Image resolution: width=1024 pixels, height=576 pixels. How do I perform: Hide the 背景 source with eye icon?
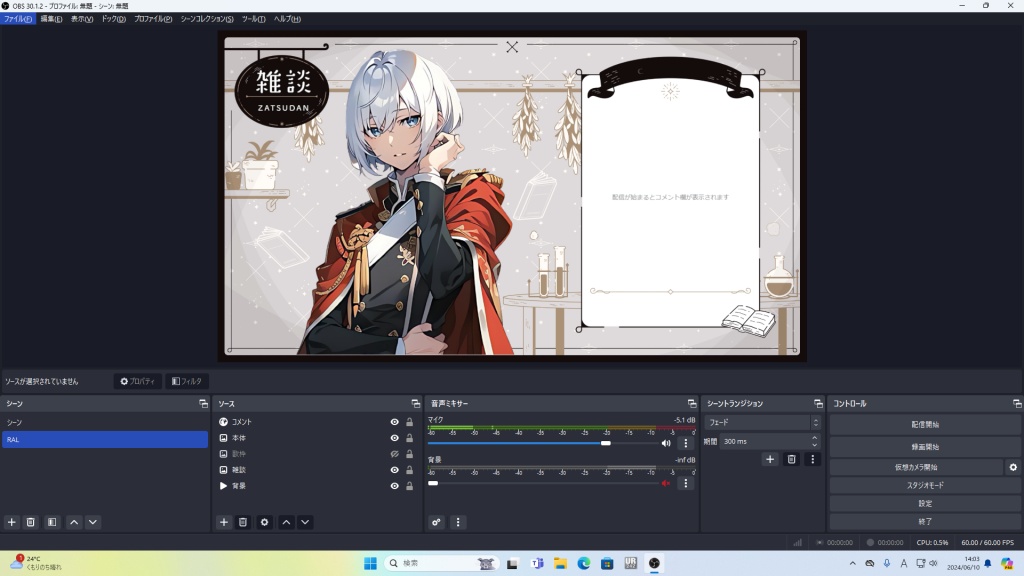(394, 486)
